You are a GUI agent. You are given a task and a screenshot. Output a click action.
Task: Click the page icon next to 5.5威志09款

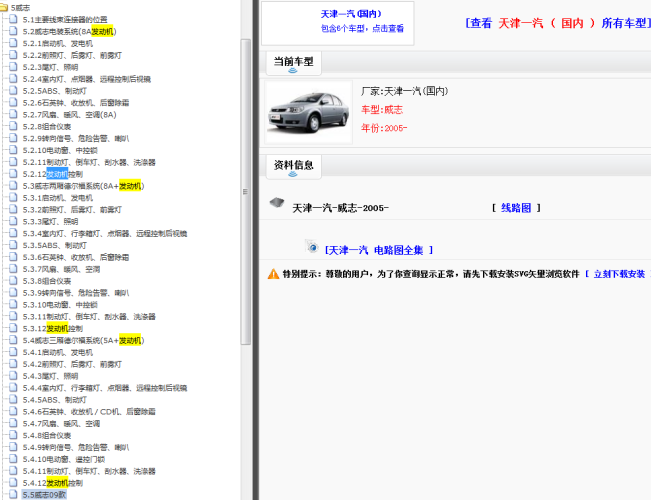(x=13, y=495)
